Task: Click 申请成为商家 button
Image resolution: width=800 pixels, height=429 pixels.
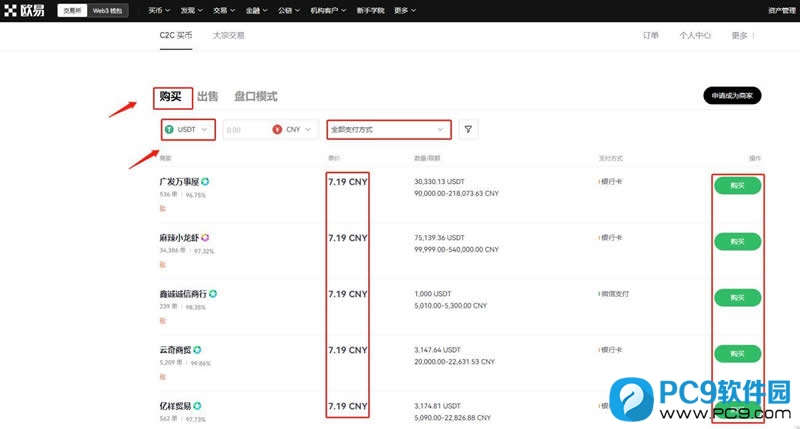Action: 732,96
